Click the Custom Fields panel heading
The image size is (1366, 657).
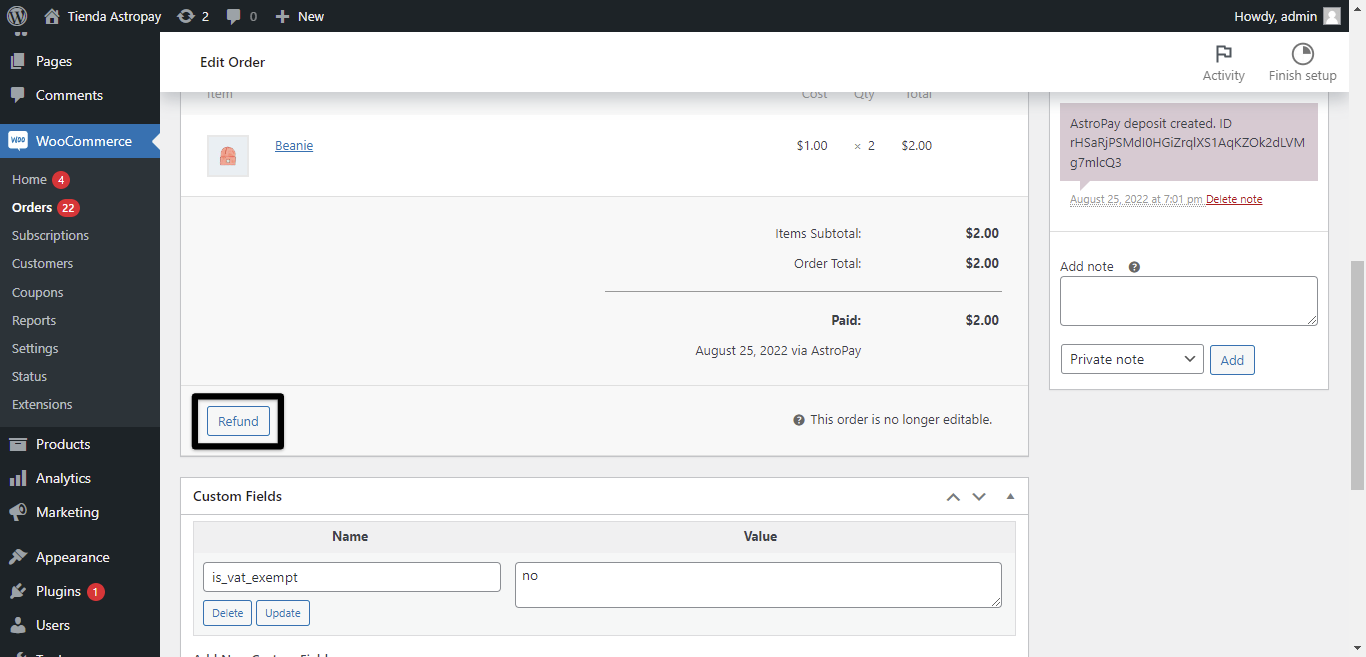click(237, 496)
